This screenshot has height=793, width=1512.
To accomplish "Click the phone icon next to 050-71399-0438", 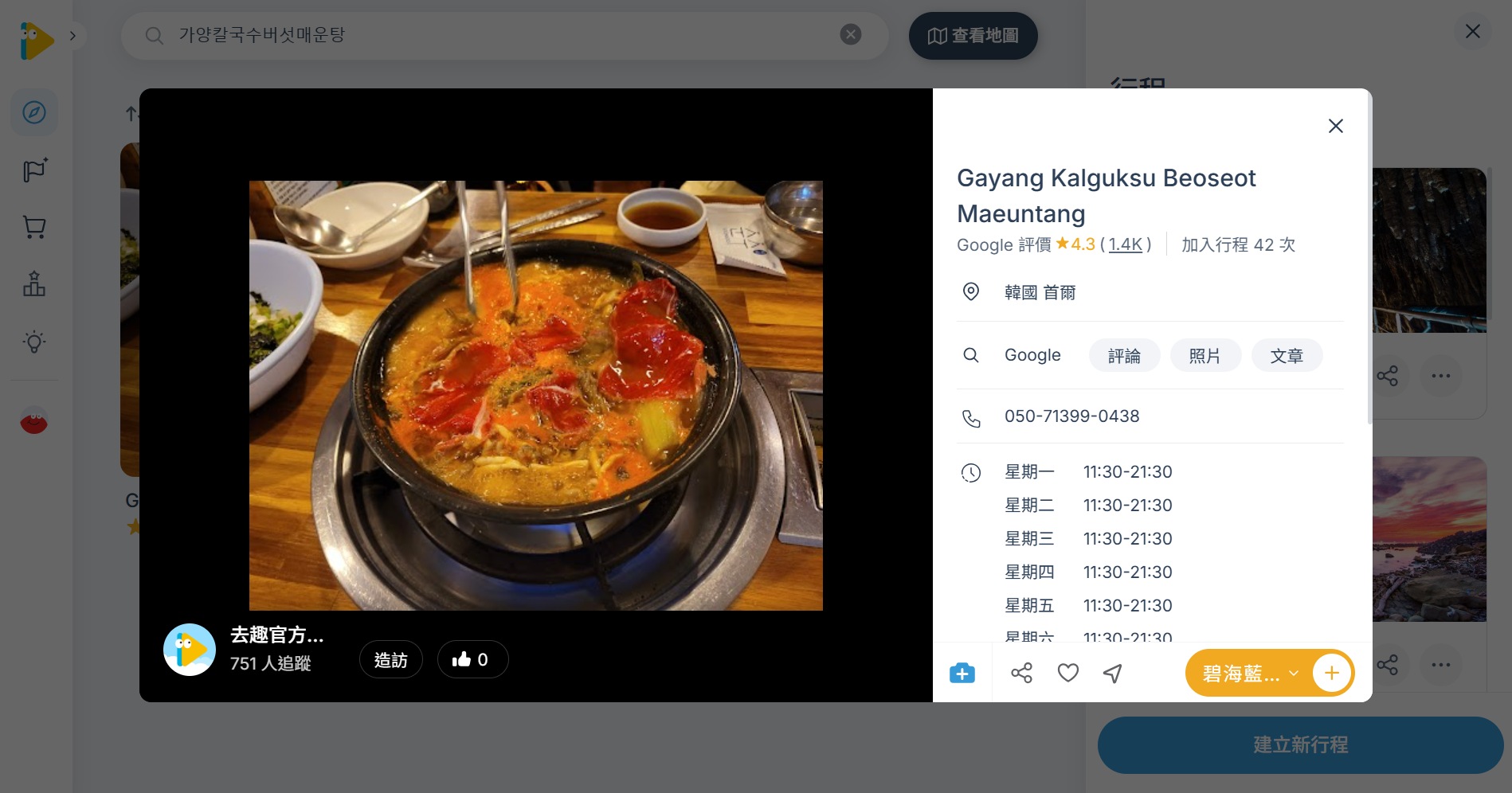I will tap(972, 417).
